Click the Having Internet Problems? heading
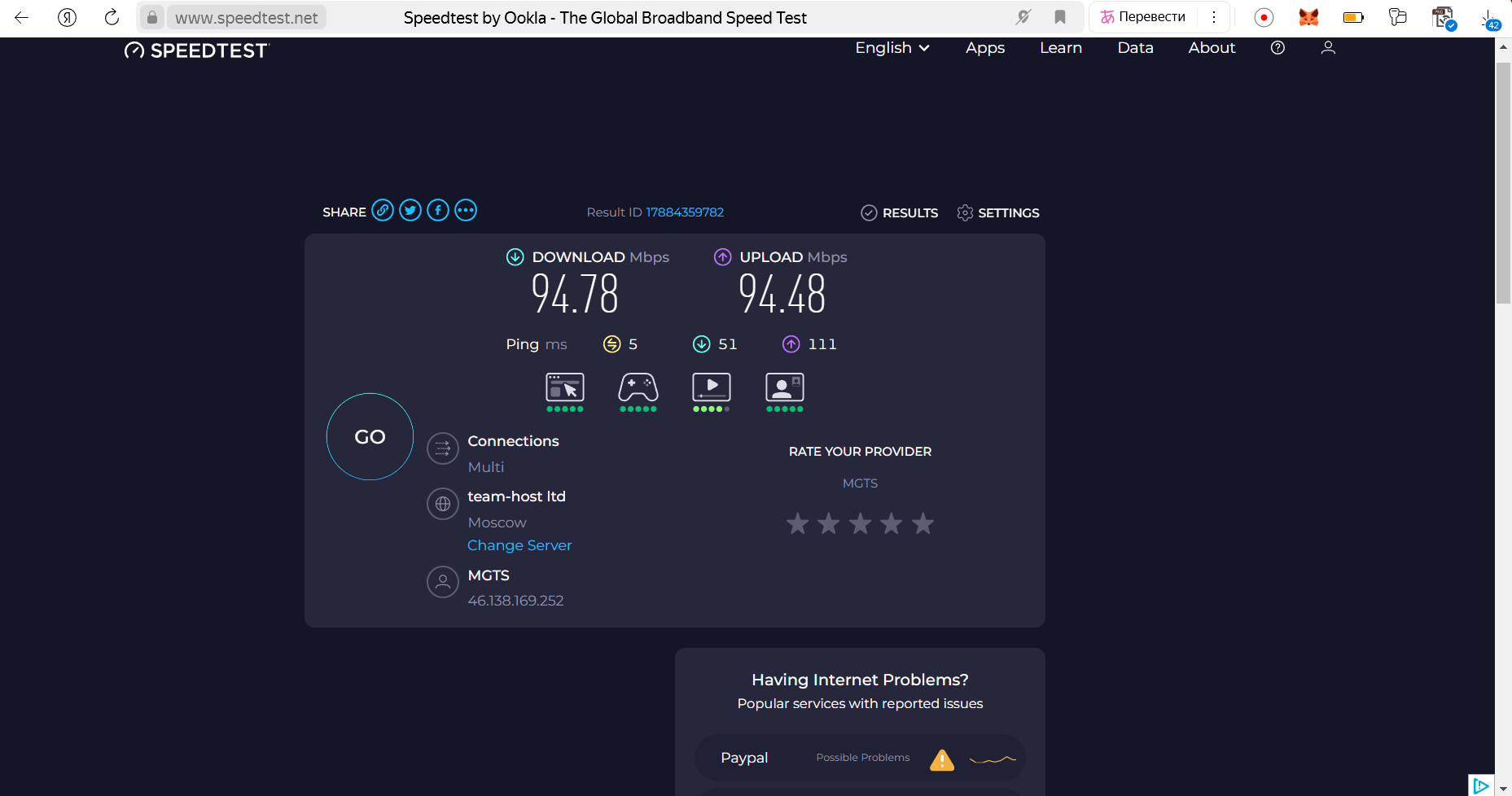Image resolution: width=1512 pixels, height=796 pixels. click(860, 680)
